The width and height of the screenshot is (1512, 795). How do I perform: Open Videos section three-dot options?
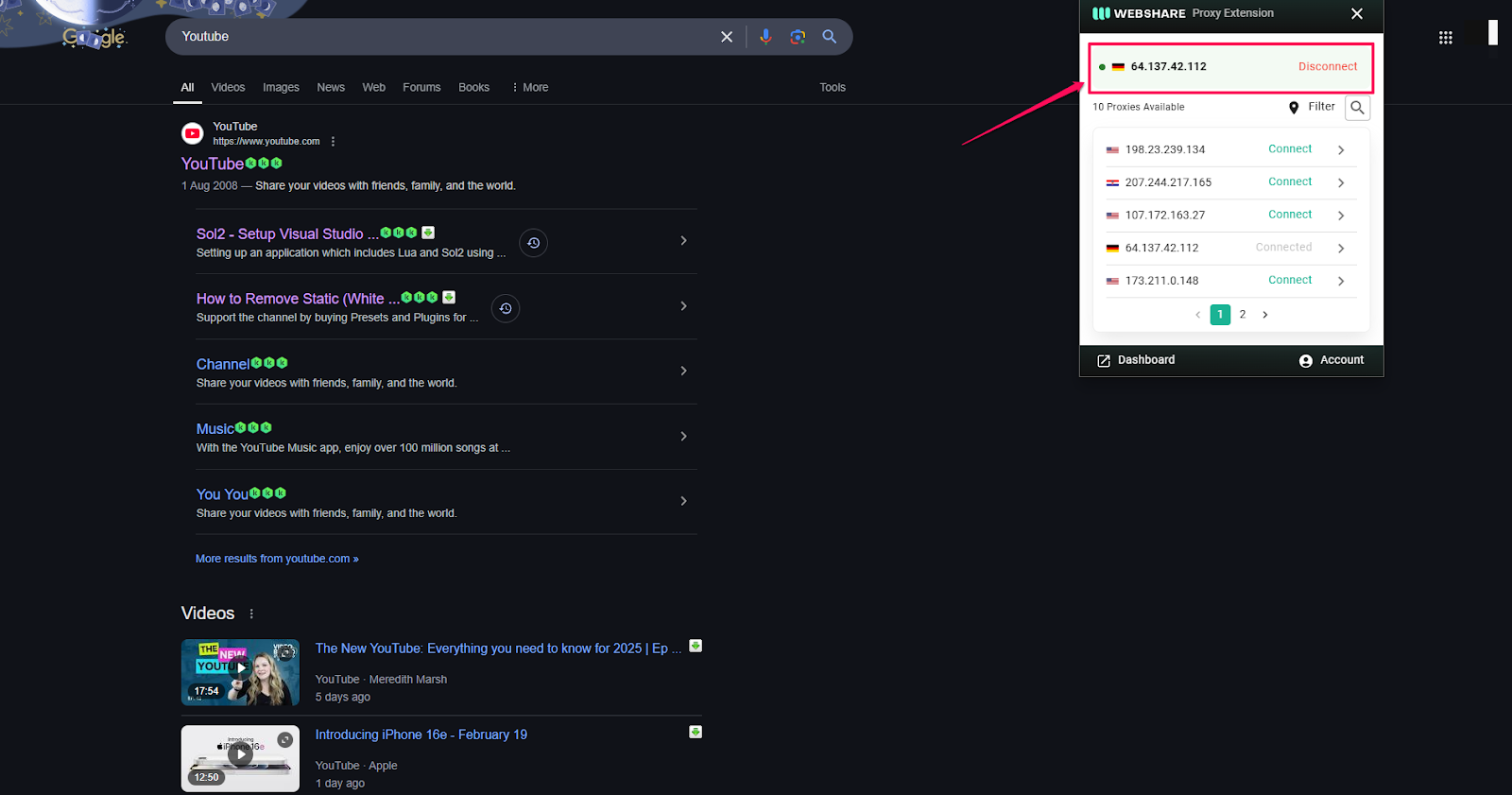pos(251,614)
